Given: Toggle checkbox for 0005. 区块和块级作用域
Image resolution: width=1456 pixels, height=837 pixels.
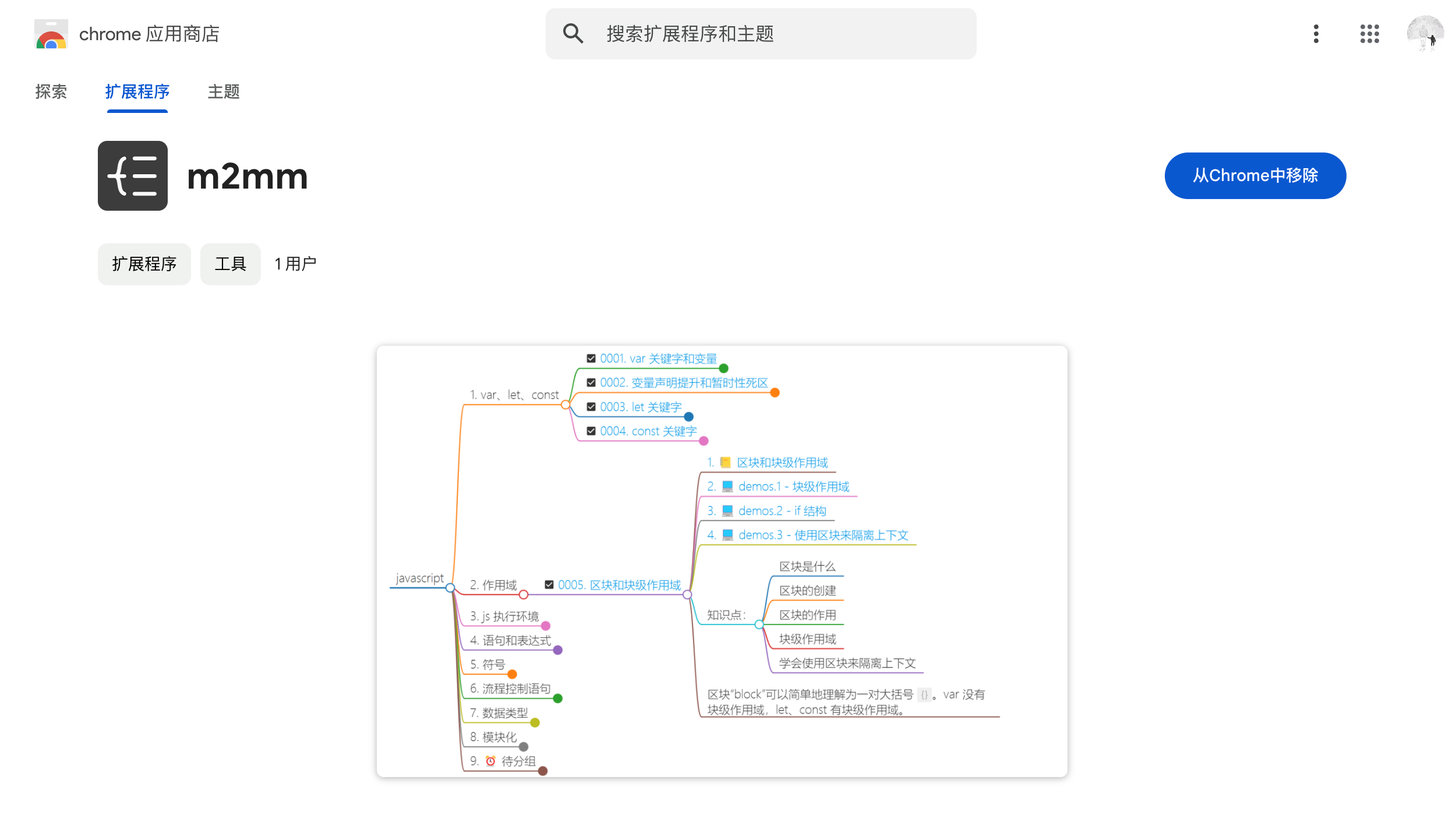Looking at the screenshot, I should [x=549, y=585].
